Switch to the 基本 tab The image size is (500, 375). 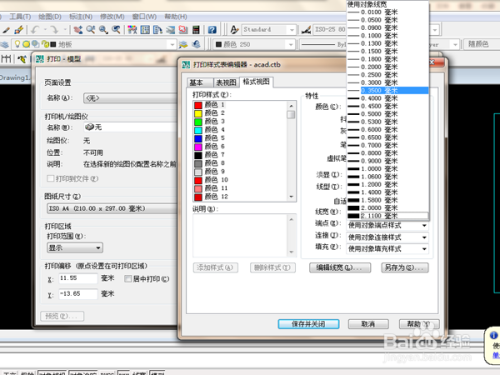199,83
